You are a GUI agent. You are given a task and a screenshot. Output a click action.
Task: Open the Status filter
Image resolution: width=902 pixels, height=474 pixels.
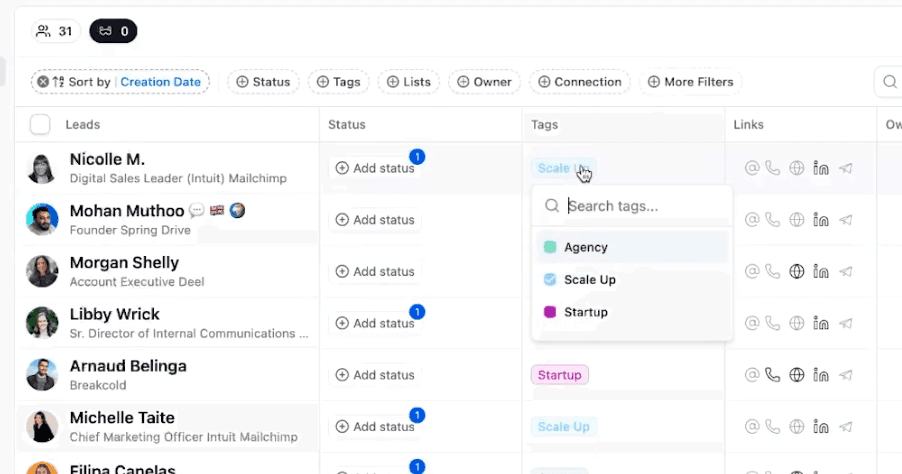click(263, 82)
